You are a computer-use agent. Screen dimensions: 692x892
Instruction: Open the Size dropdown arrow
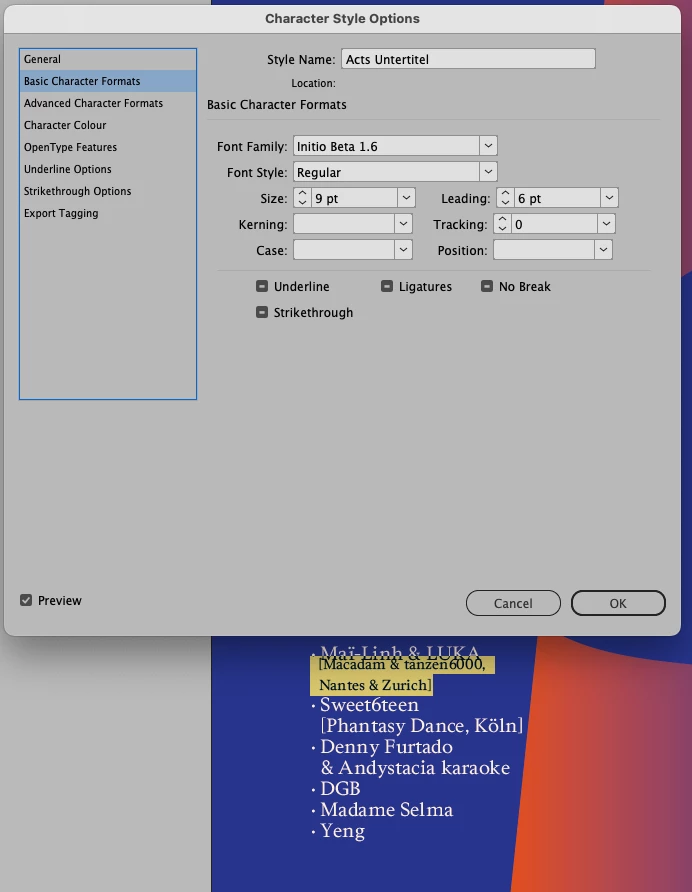(406, 198)
